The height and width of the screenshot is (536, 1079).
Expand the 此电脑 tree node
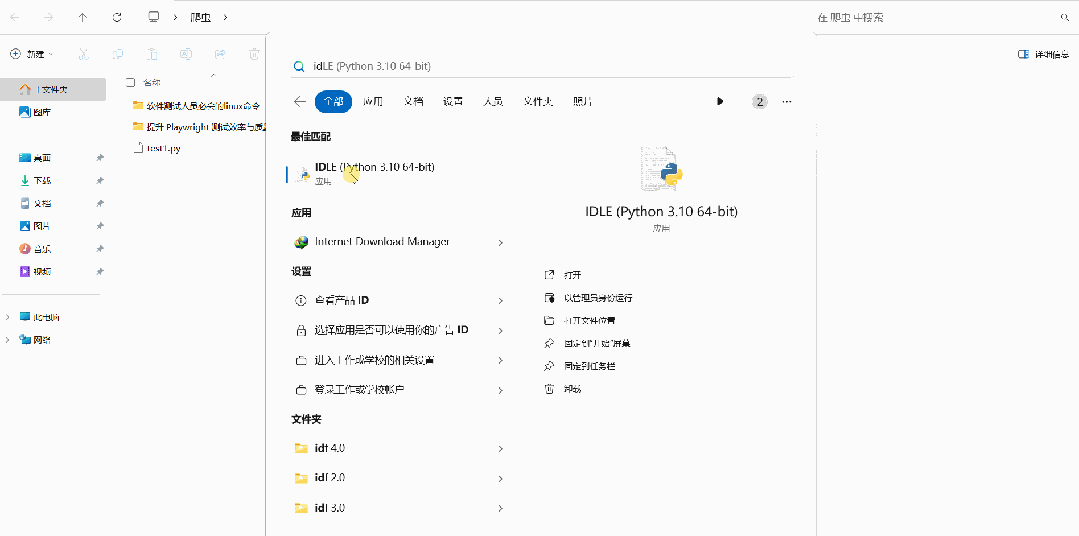pyautogui.click(x=8, y=317)
